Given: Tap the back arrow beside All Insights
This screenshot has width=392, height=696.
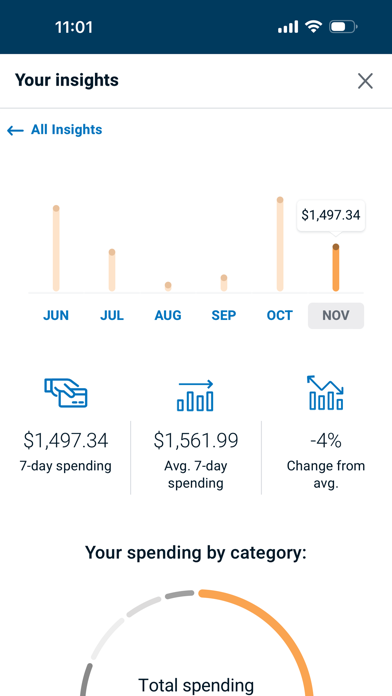Looking at the screenshot, I should [x=15, y=130].
